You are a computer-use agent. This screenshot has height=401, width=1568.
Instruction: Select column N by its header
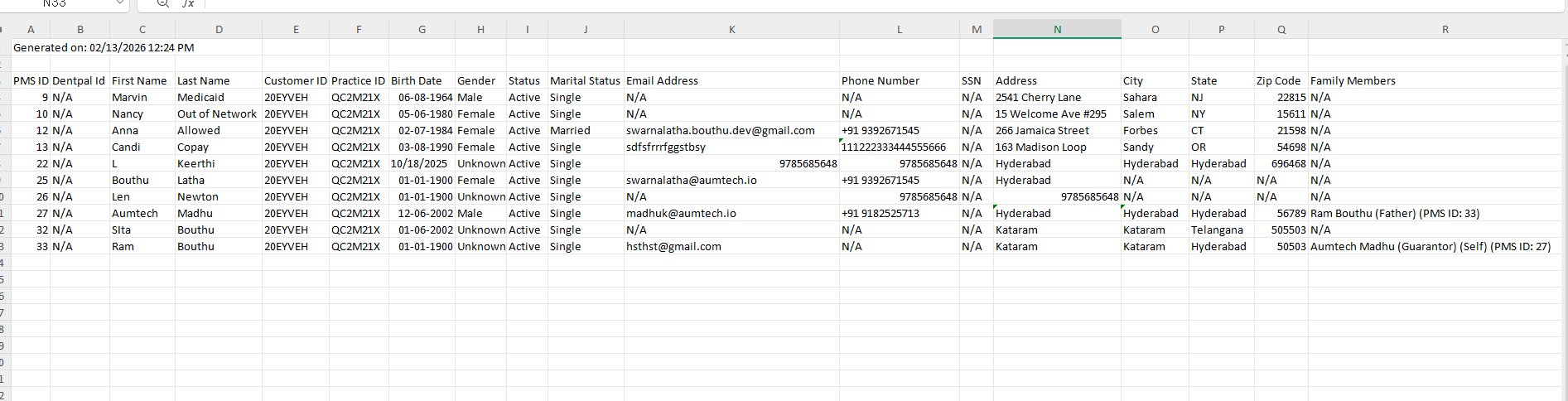(1057, 30)
